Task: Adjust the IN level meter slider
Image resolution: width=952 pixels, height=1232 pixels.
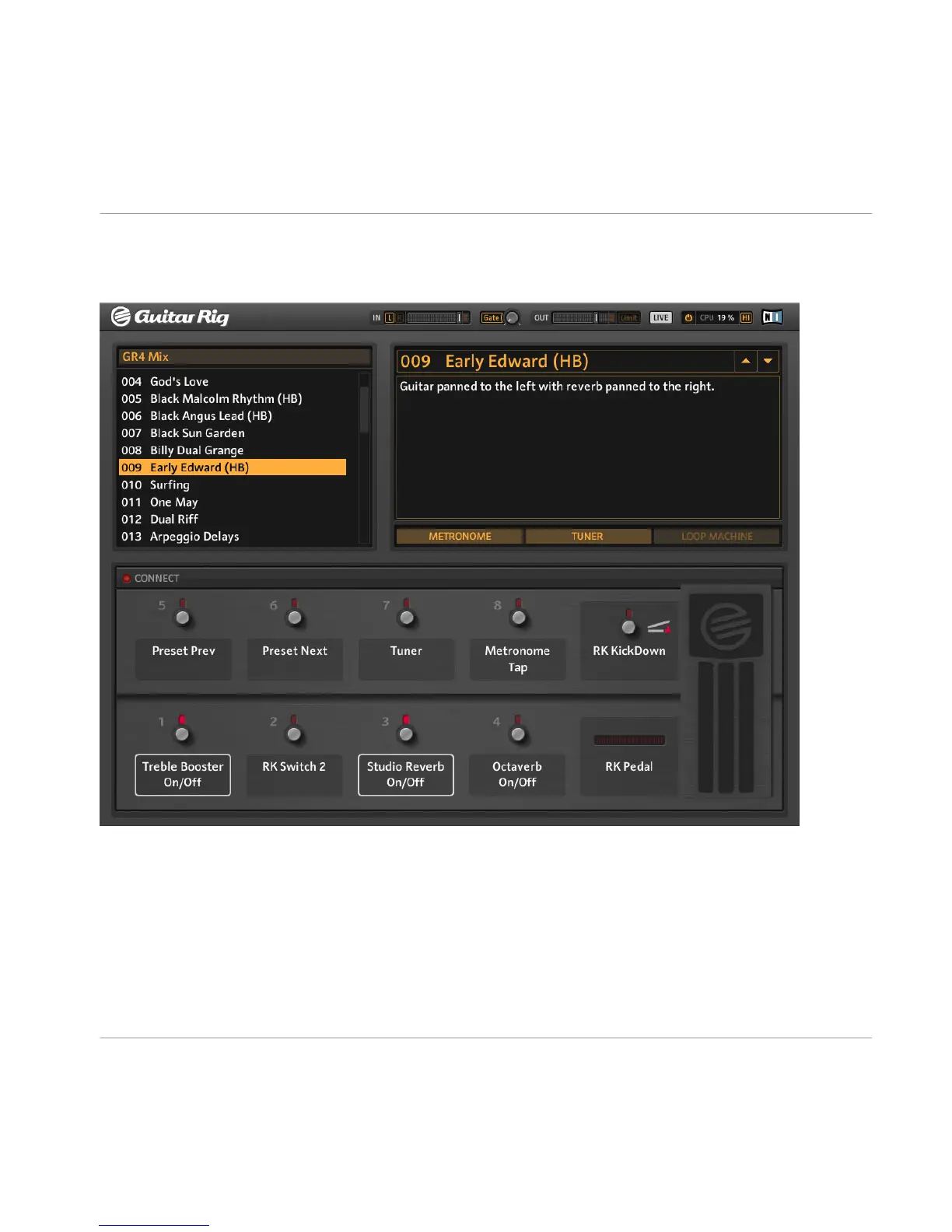Action: (438, 317)
